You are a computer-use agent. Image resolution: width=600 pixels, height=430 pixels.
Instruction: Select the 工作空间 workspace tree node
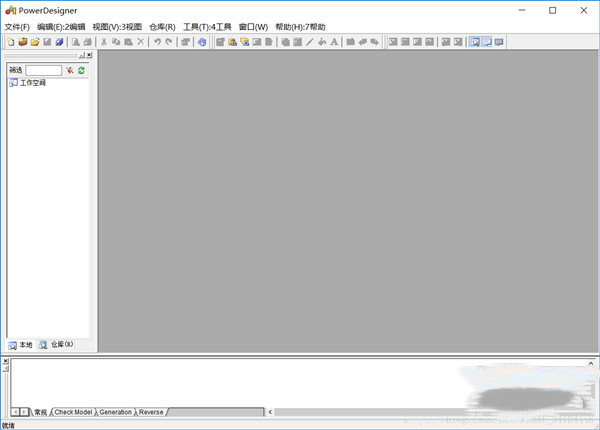pyautogui.click(x=28, y=83)
